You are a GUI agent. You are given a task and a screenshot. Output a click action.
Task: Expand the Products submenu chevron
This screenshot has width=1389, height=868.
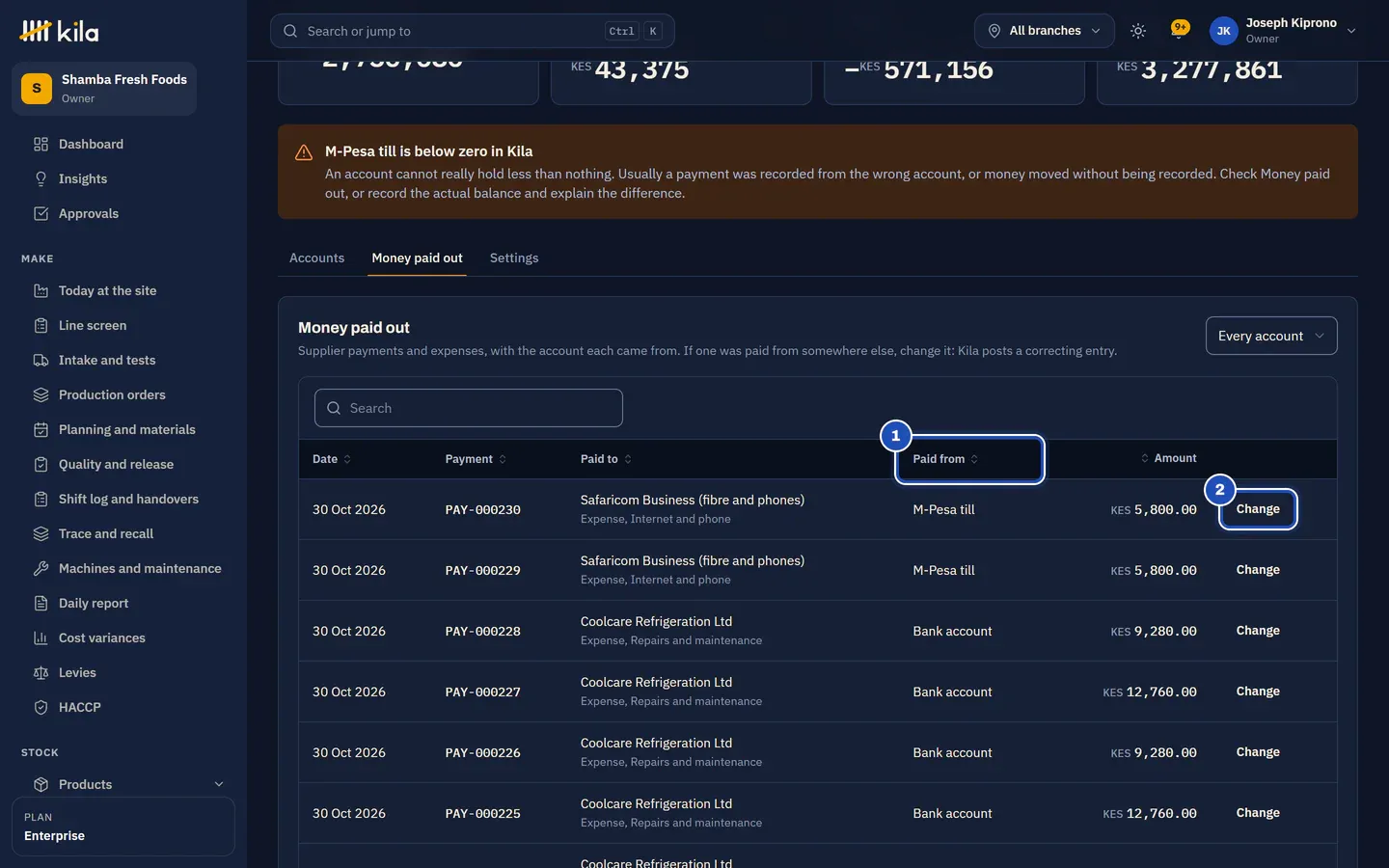coord(219,784)
